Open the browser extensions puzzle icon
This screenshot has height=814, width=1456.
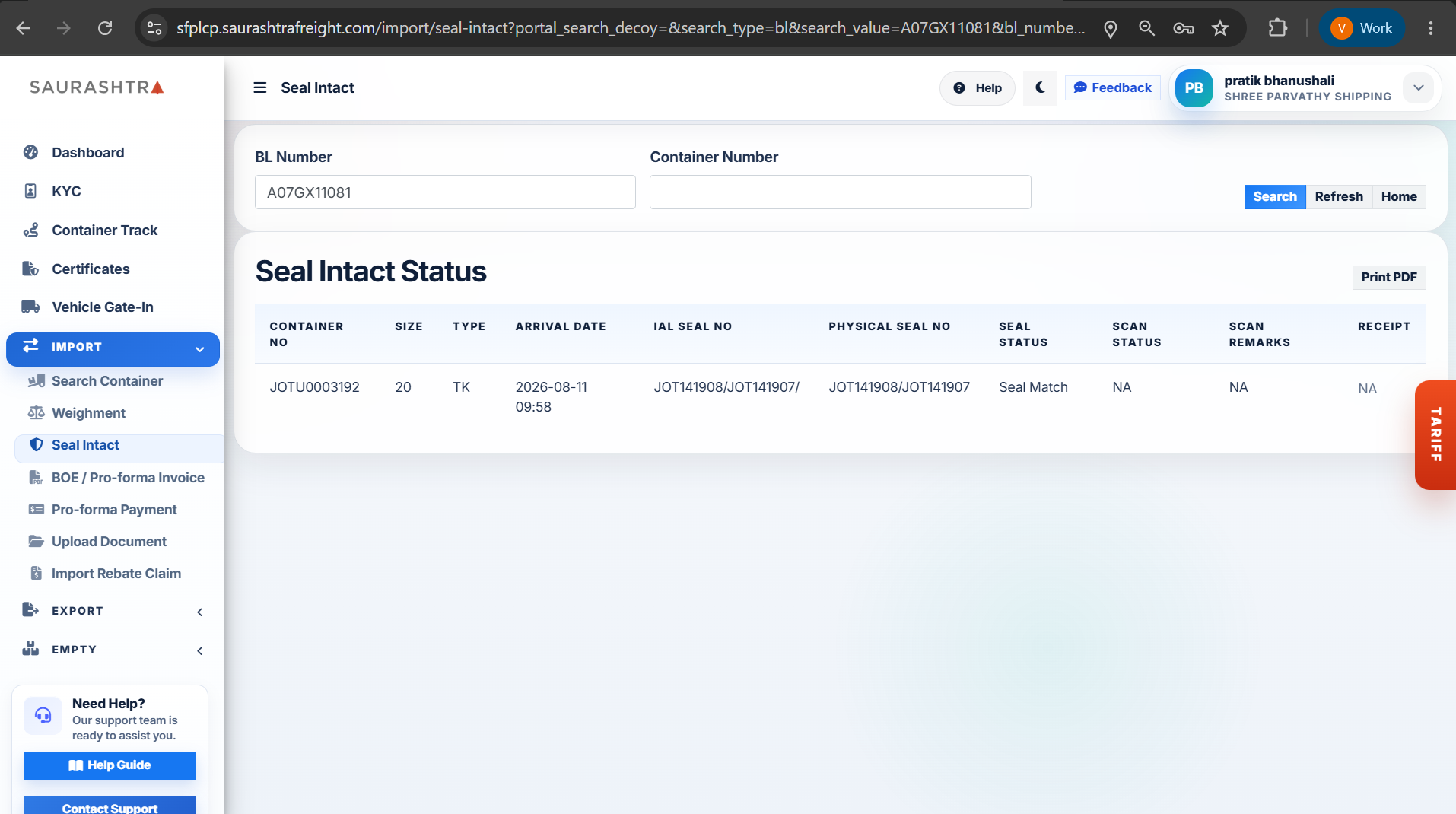click(x=1278, y=28)
